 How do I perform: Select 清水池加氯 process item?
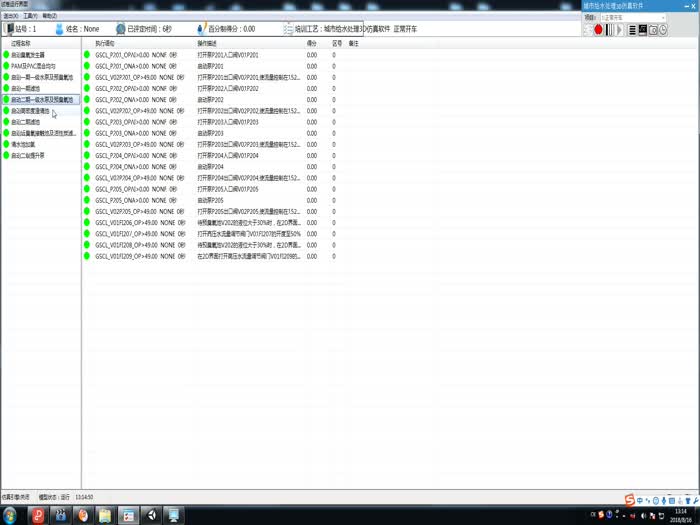23,144
